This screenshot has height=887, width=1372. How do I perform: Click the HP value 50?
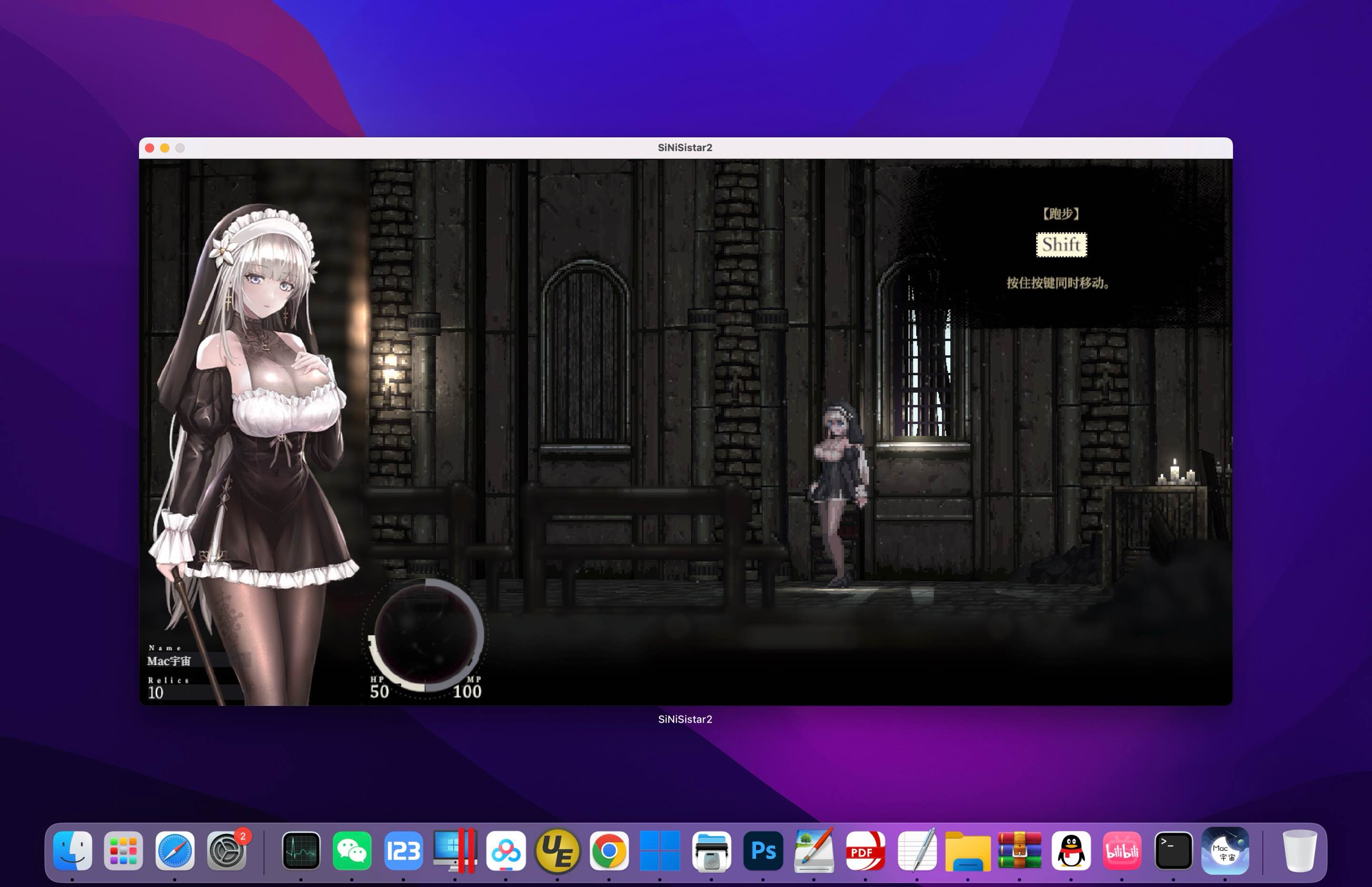coord(379,691)
